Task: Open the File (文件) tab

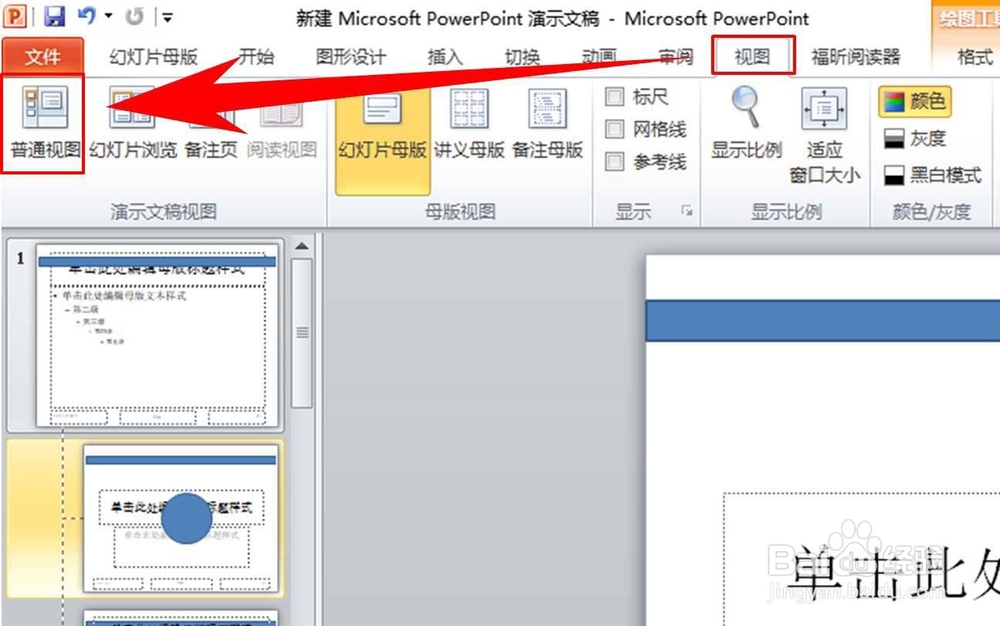Action: [x=43, y=57]
